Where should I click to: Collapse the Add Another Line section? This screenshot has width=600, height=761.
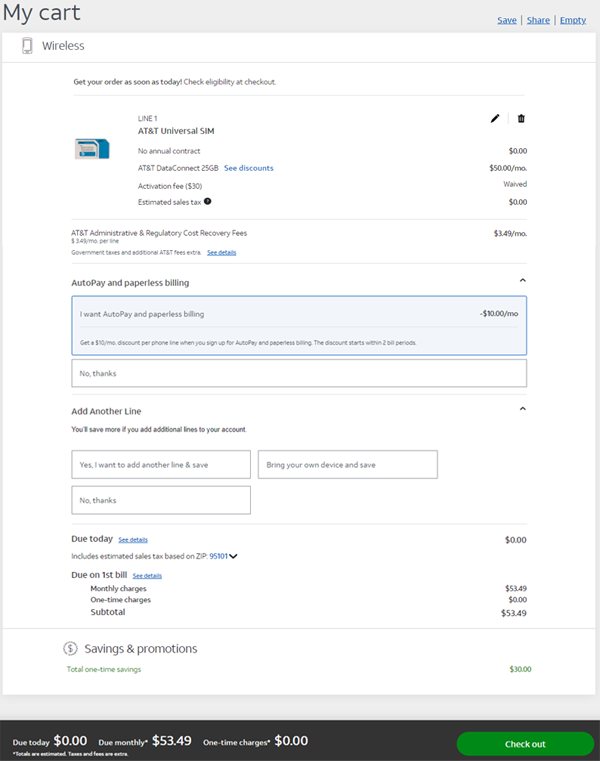coord(522,409)
